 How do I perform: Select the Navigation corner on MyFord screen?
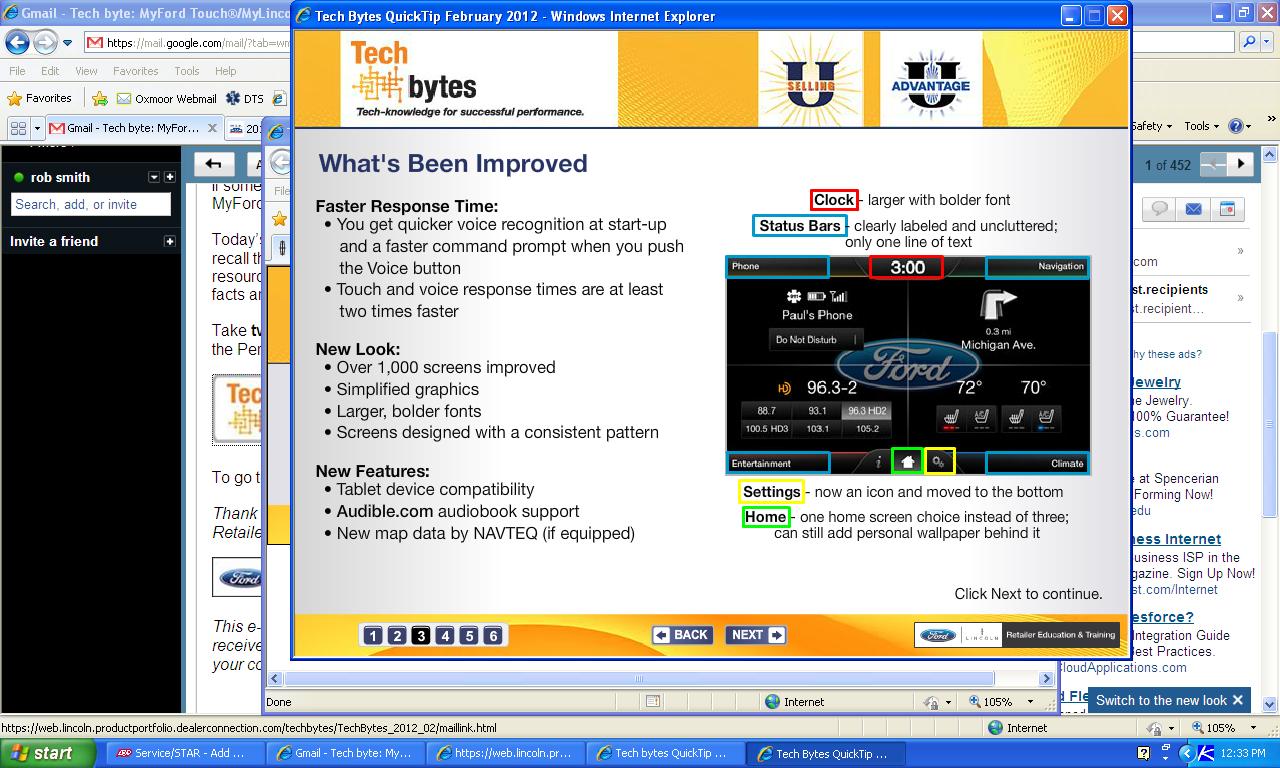click(1037, 267)
